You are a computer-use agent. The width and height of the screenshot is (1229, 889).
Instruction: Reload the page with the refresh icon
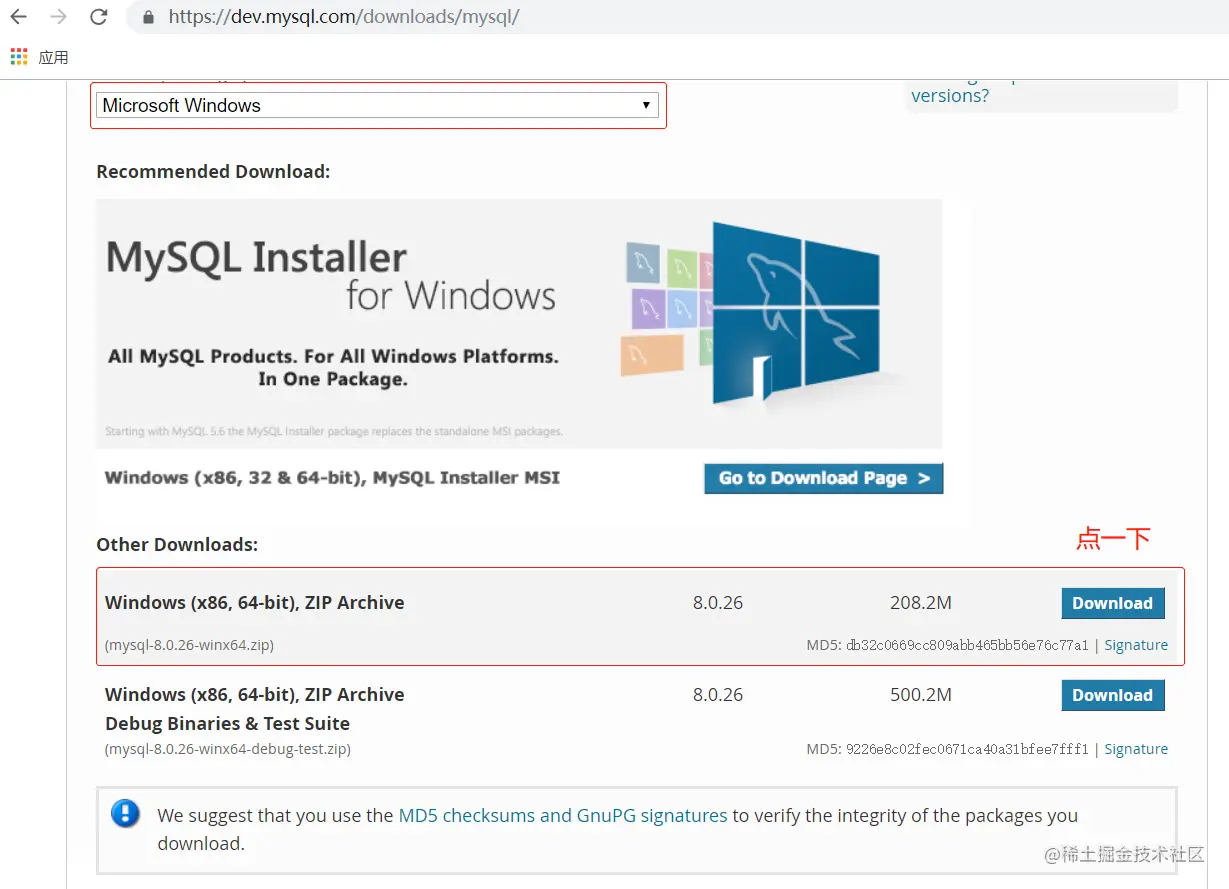coord(98,17)
